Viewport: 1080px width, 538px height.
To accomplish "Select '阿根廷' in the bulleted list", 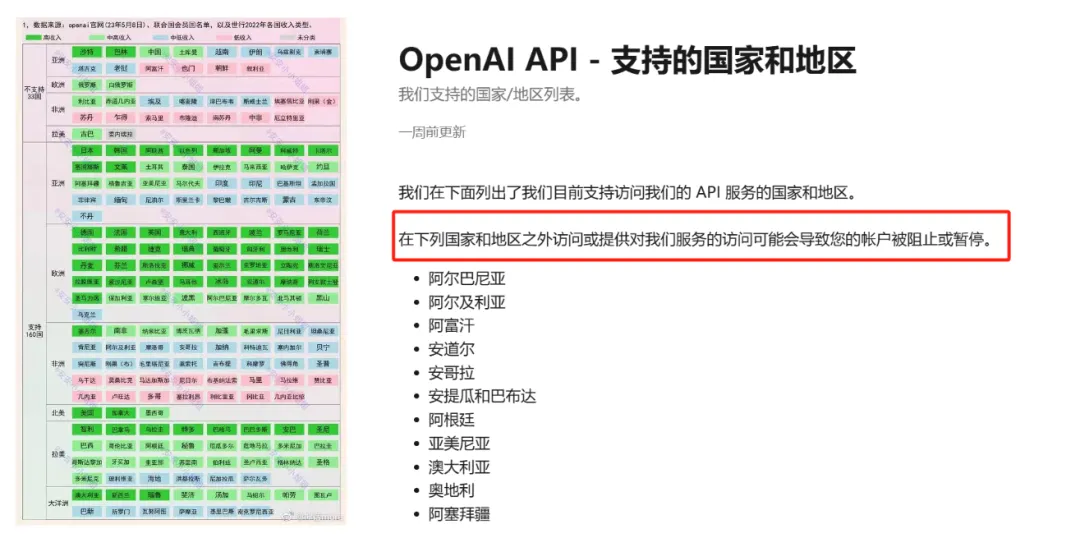I will coord(451,420).
